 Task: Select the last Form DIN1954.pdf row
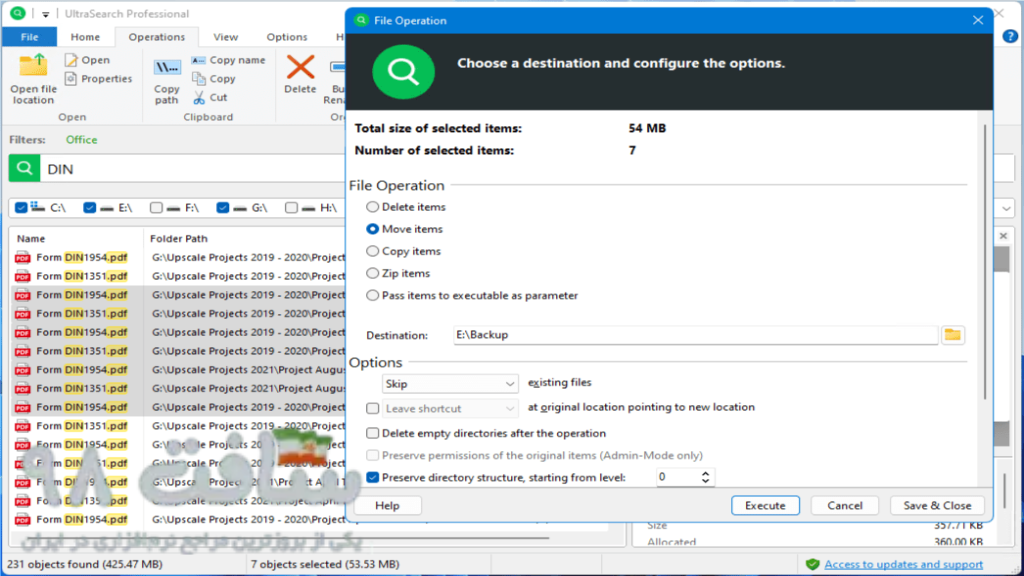(178, 520)
